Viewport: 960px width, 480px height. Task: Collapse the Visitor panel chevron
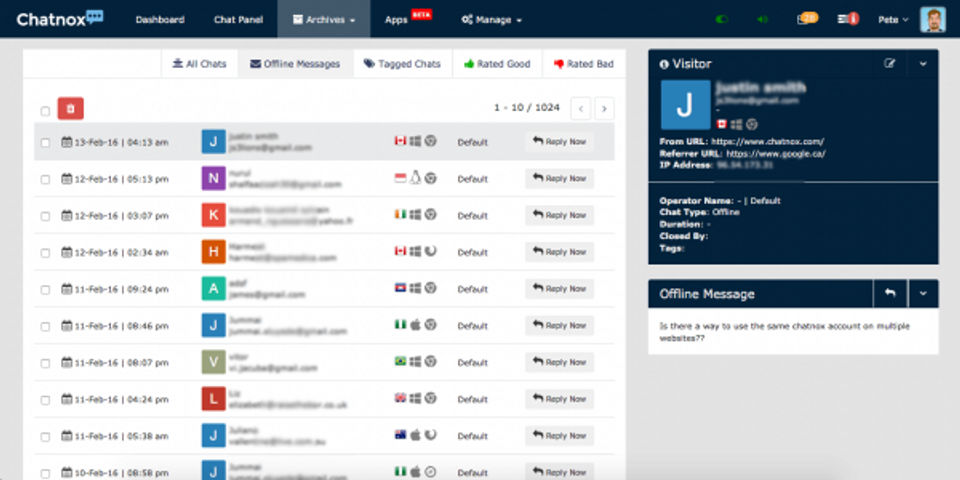click(923, 63)
